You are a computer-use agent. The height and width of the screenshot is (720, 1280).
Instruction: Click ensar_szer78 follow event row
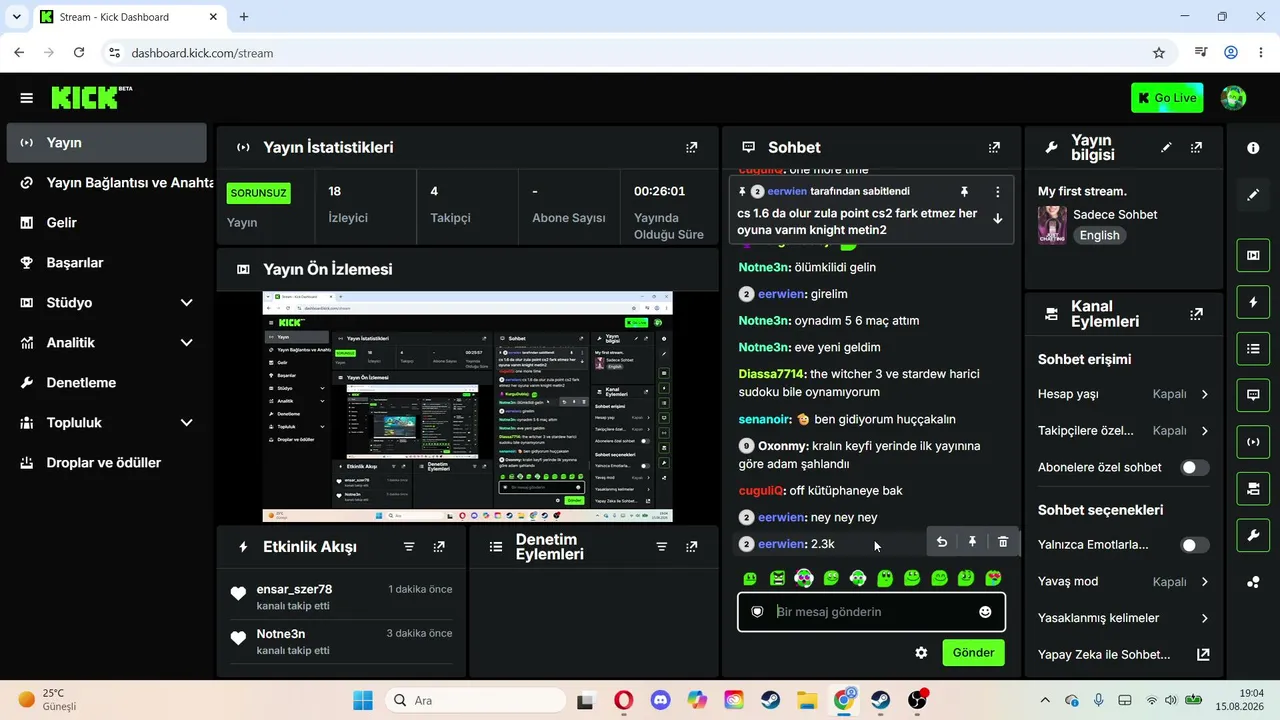tap(342, 597)
